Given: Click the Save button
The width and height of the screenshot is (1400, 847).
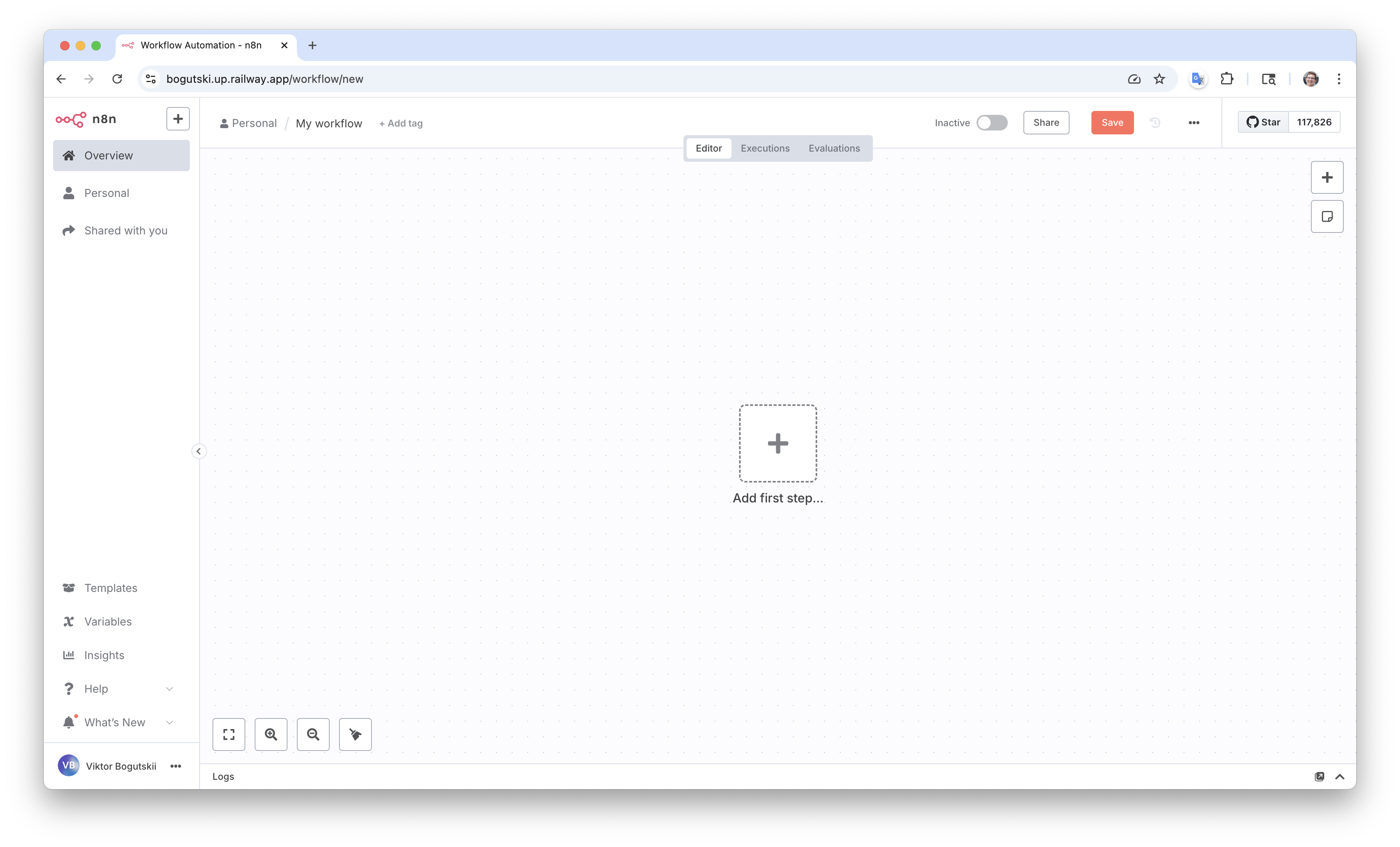Looking at the screenshot, I should click(x=1112, y=123).
